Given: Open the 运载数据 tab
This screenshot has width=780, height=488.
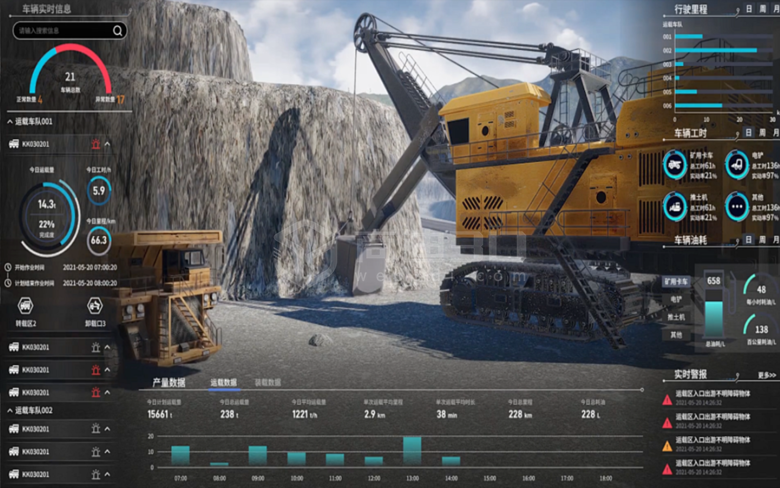Looking at the screenshot, I should [223, 382].
